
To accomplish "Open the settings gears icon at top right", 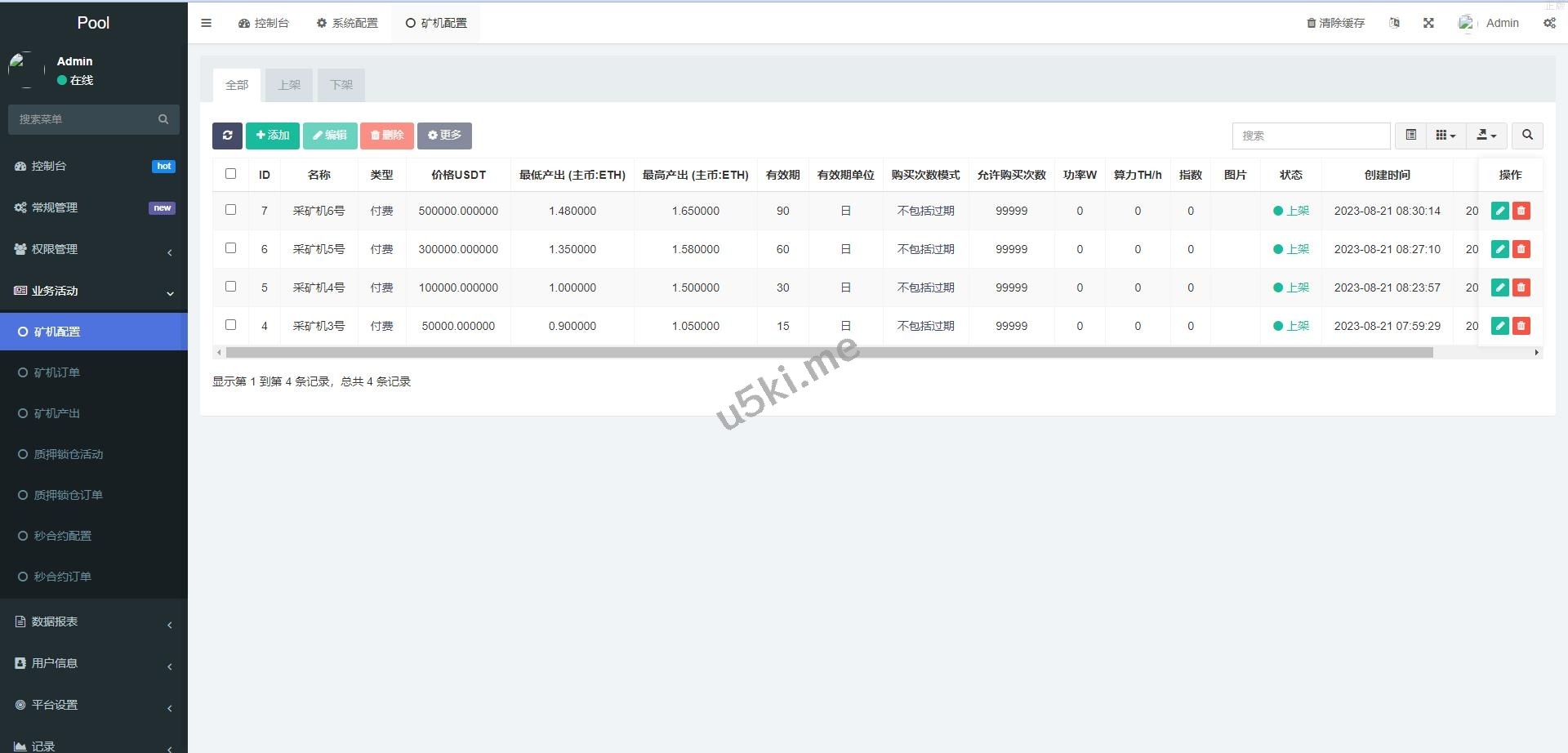I will point(1549,23).
